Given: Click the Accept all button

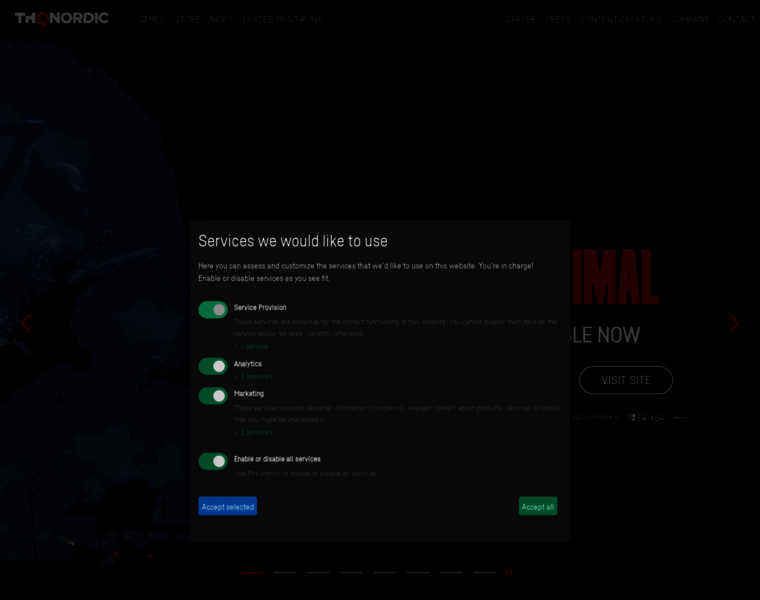Looking at the screenshot, I should (538, 506).
